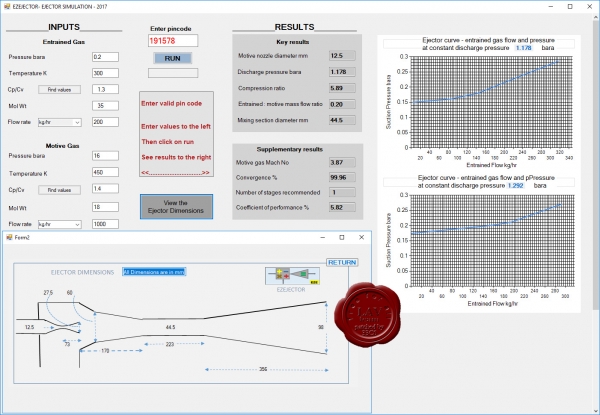The image size is (600, 415).
Task: Open Entrained Gas flow rate unit dropdown
Action: [60, 122]
